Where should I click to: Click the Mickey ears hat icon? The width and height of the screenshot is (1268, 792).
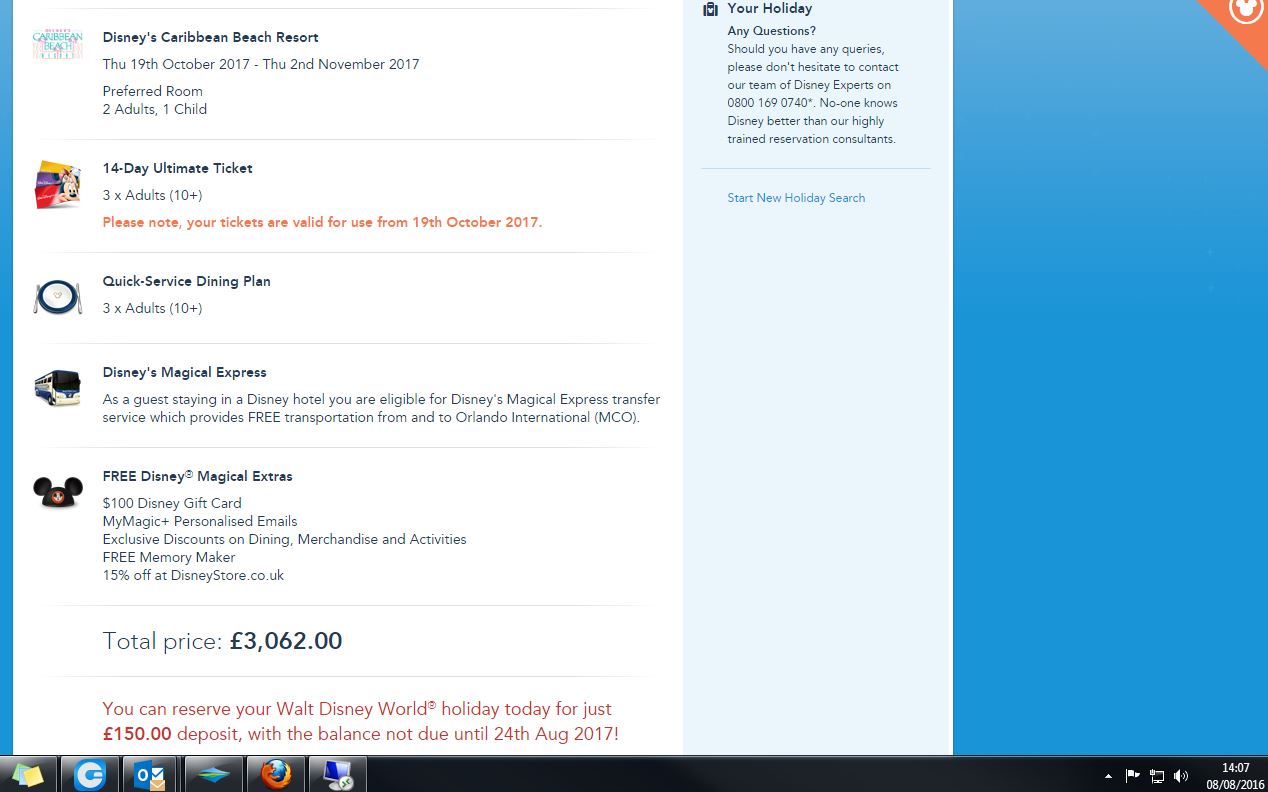(x=57, y=491)
